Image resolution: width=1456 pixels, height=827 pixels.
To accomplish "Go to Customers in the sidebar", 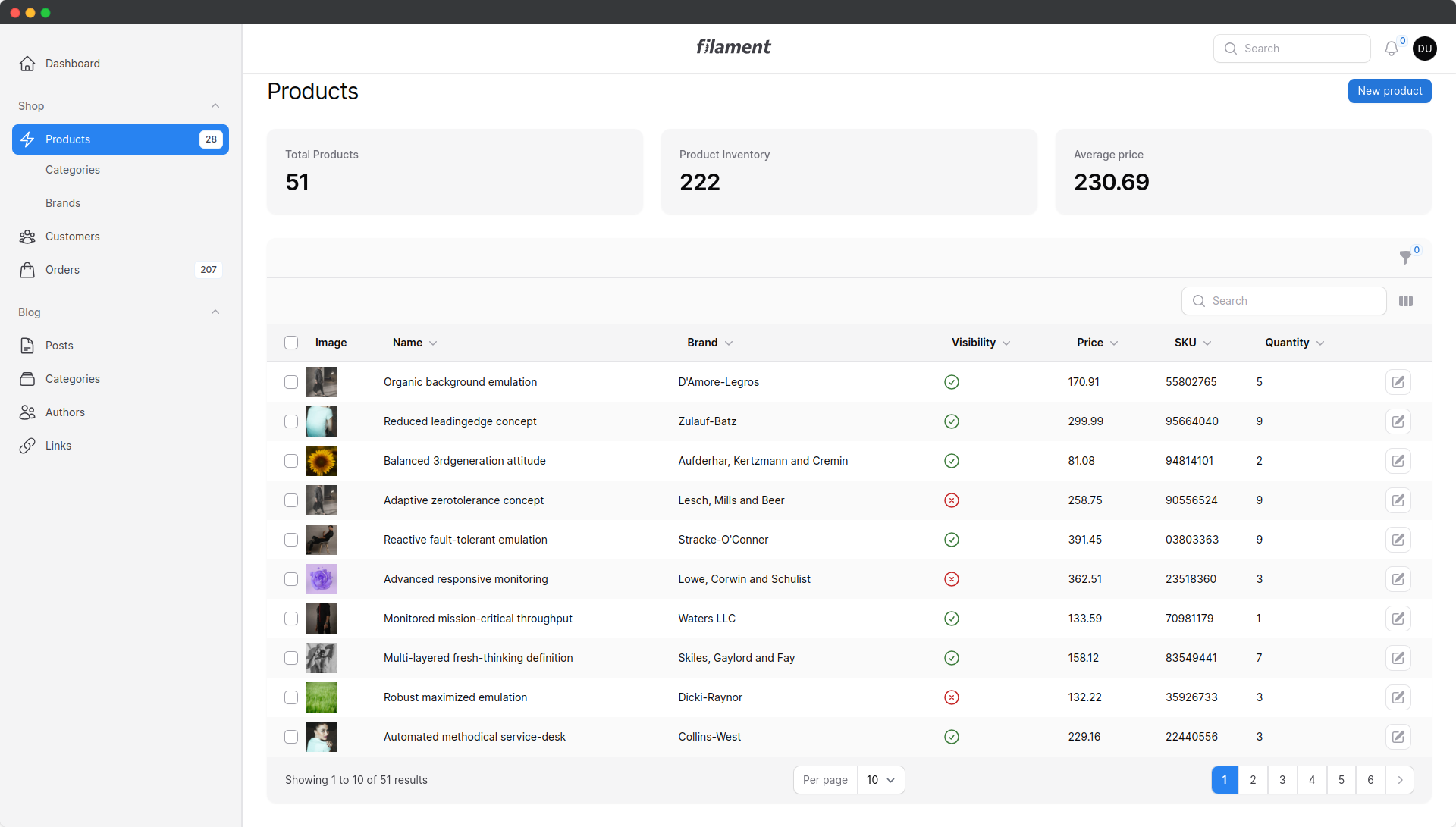I will click(x=72, y=237).
